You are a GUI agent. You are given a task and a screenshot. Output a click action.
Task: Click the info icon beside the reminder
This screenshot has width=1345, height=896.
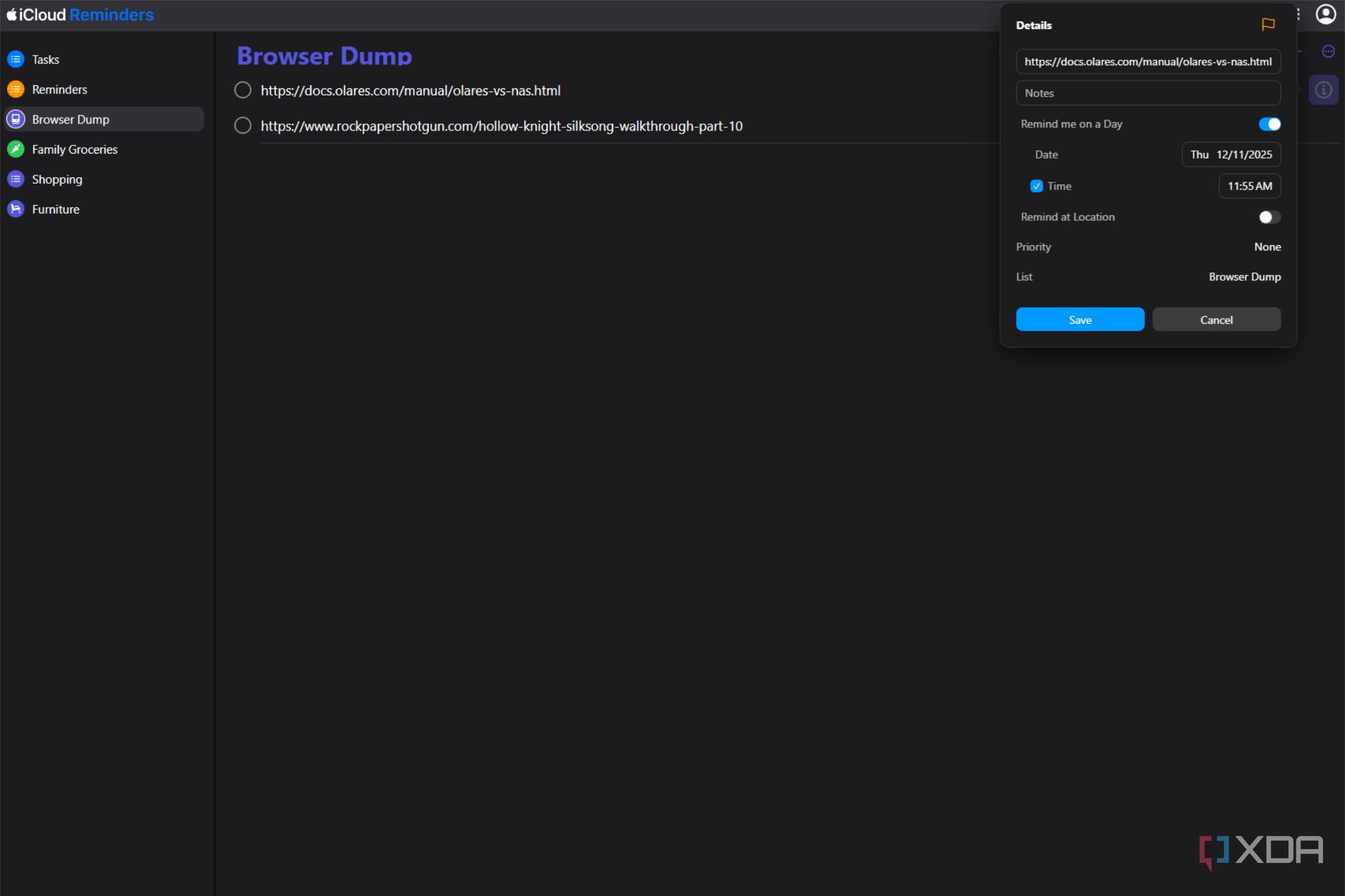point(1323,90)
